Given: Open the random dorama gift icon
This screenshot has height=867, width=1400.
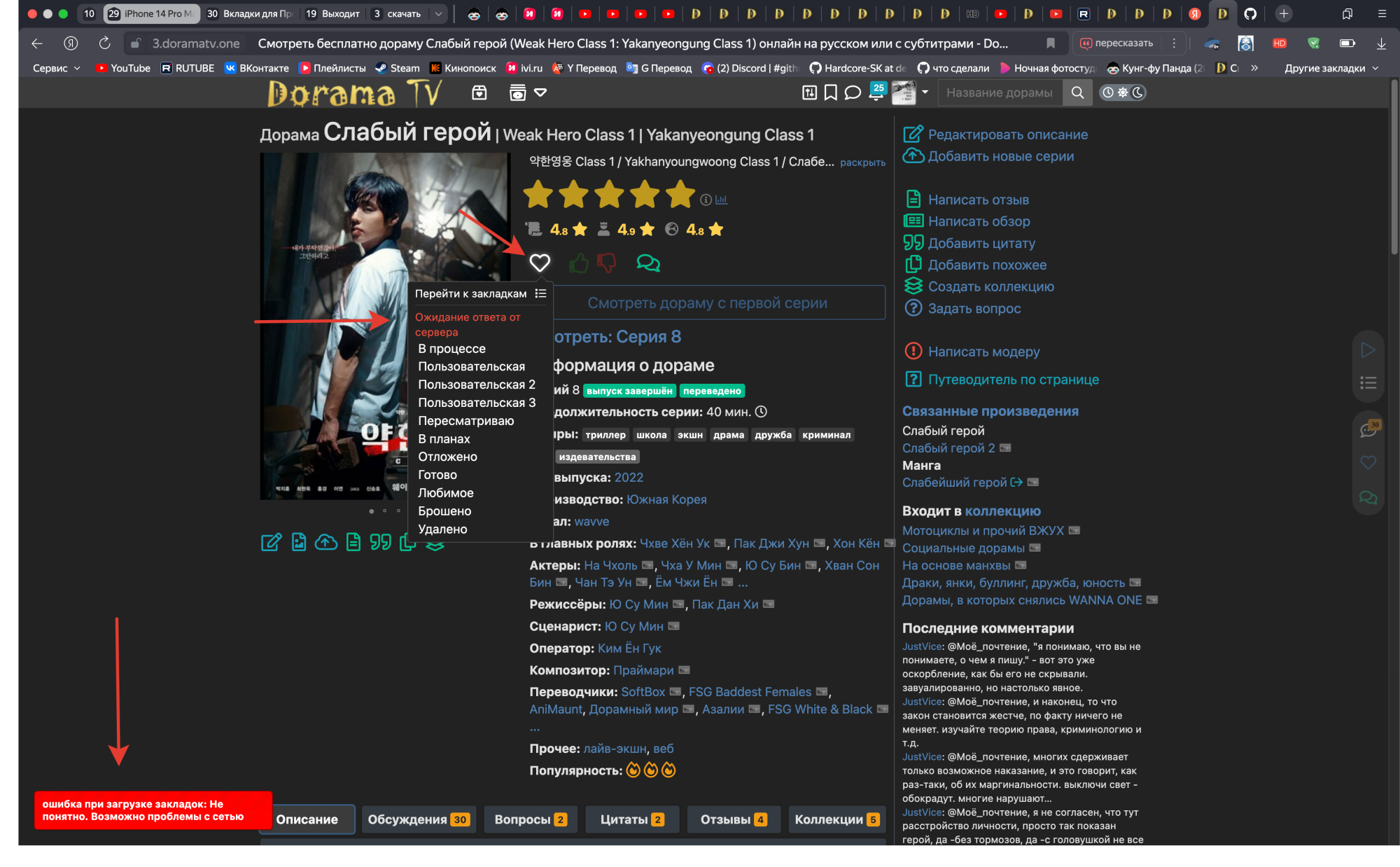Looking at the screenshot, I should 479,92.
